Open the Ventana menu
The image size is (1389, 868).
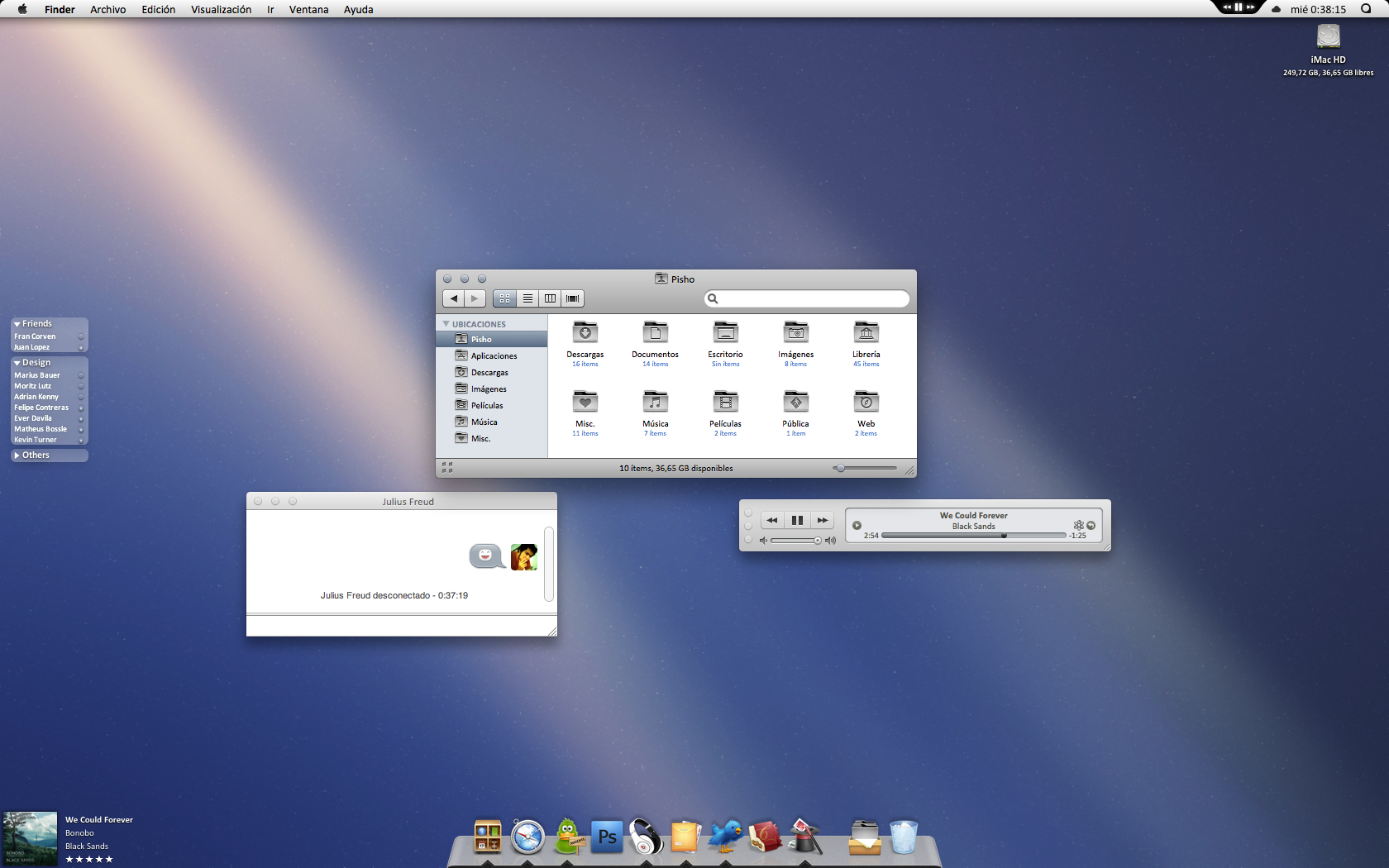(309, 9)
